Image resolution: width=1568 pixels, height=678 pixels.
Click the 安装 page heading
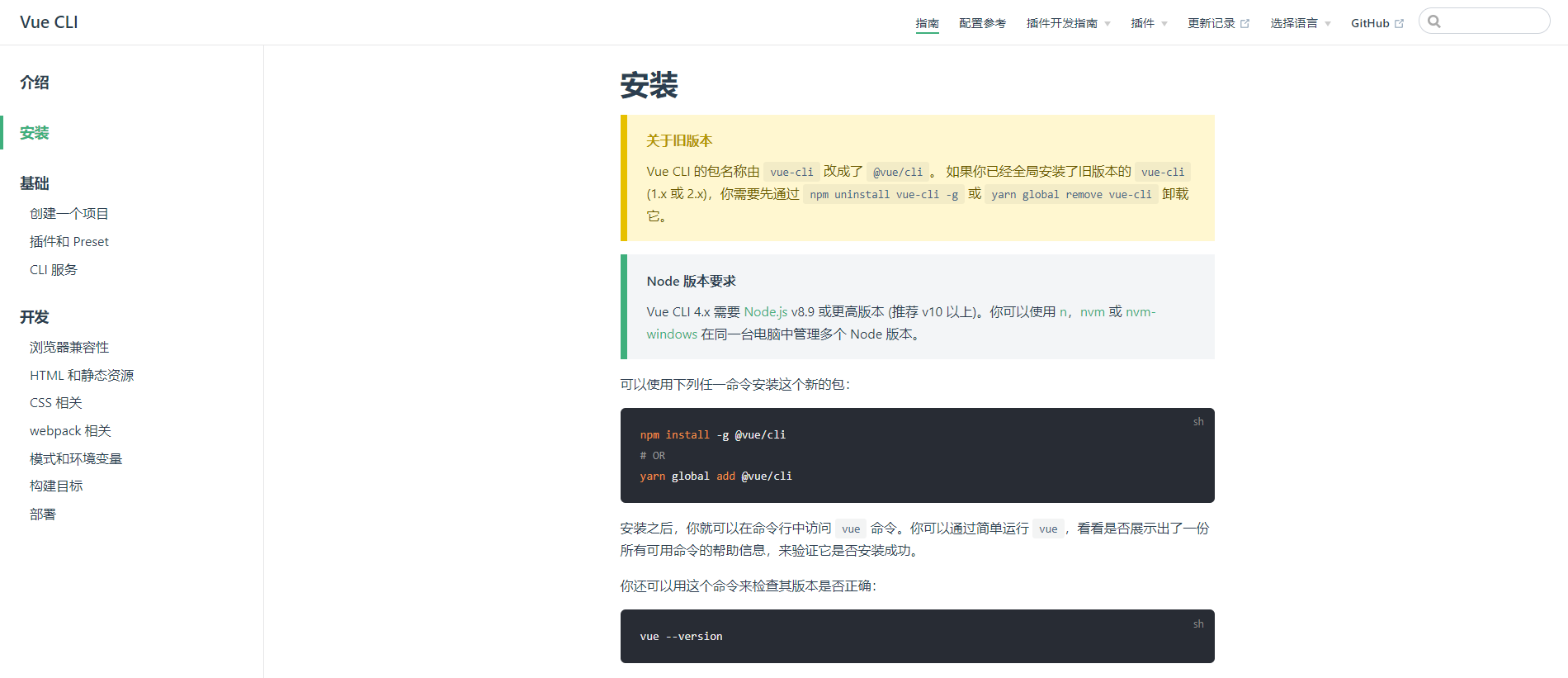coord(649,85)
